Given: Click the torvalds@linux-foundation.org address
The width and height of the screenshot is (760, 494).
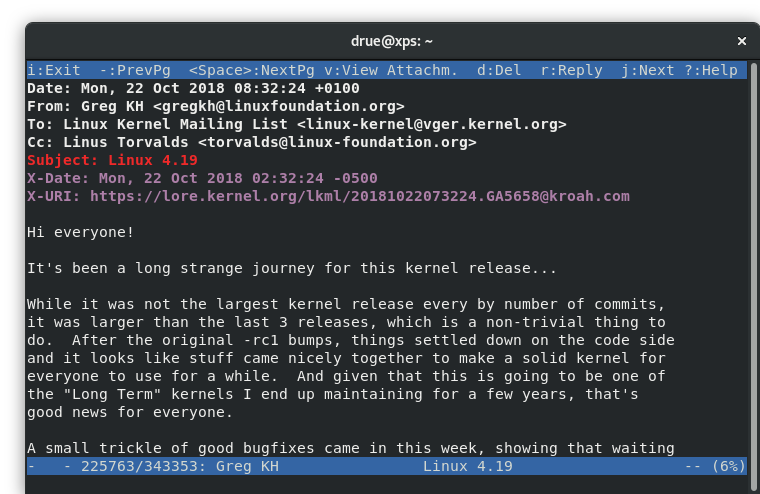Looking at the screenshot, I should (337, 142).
